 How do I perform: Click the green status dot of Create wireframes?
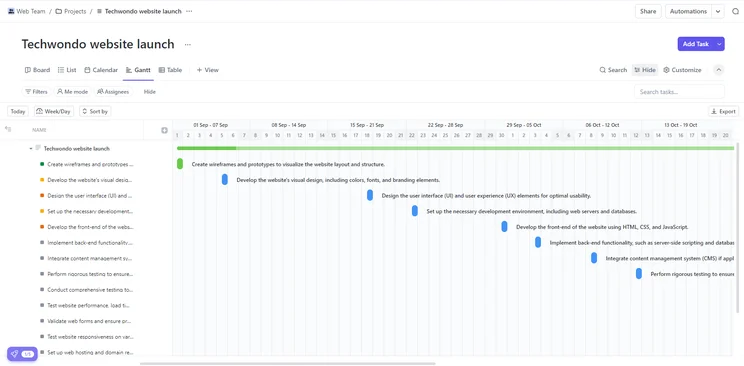(x=42, y=164)
